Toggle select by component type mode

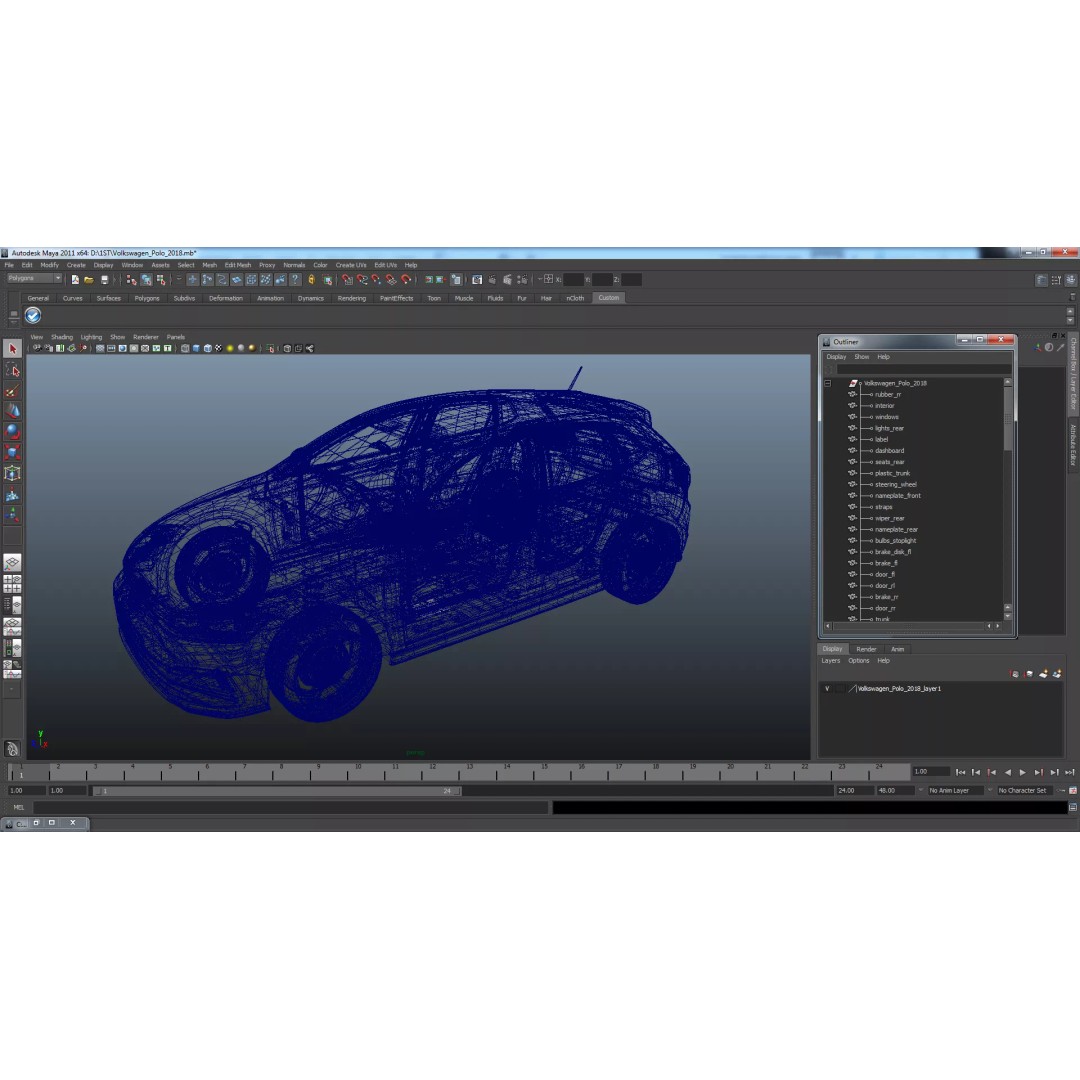tap(161, 280)
